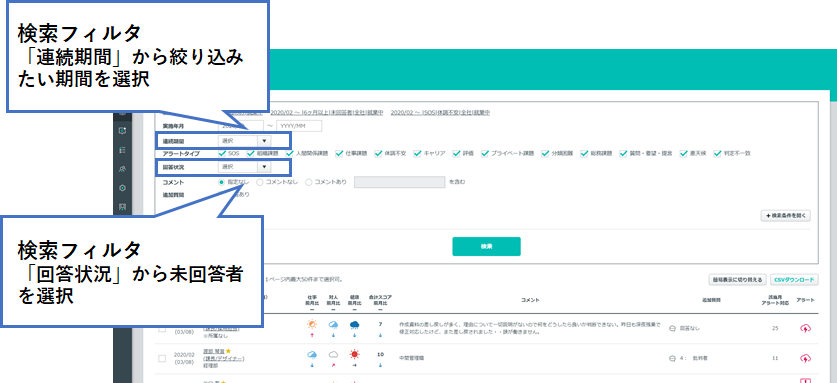Screen dimensions: 837x383
Task: Click the YYYY/MM end month field
Action: (299, 126)
